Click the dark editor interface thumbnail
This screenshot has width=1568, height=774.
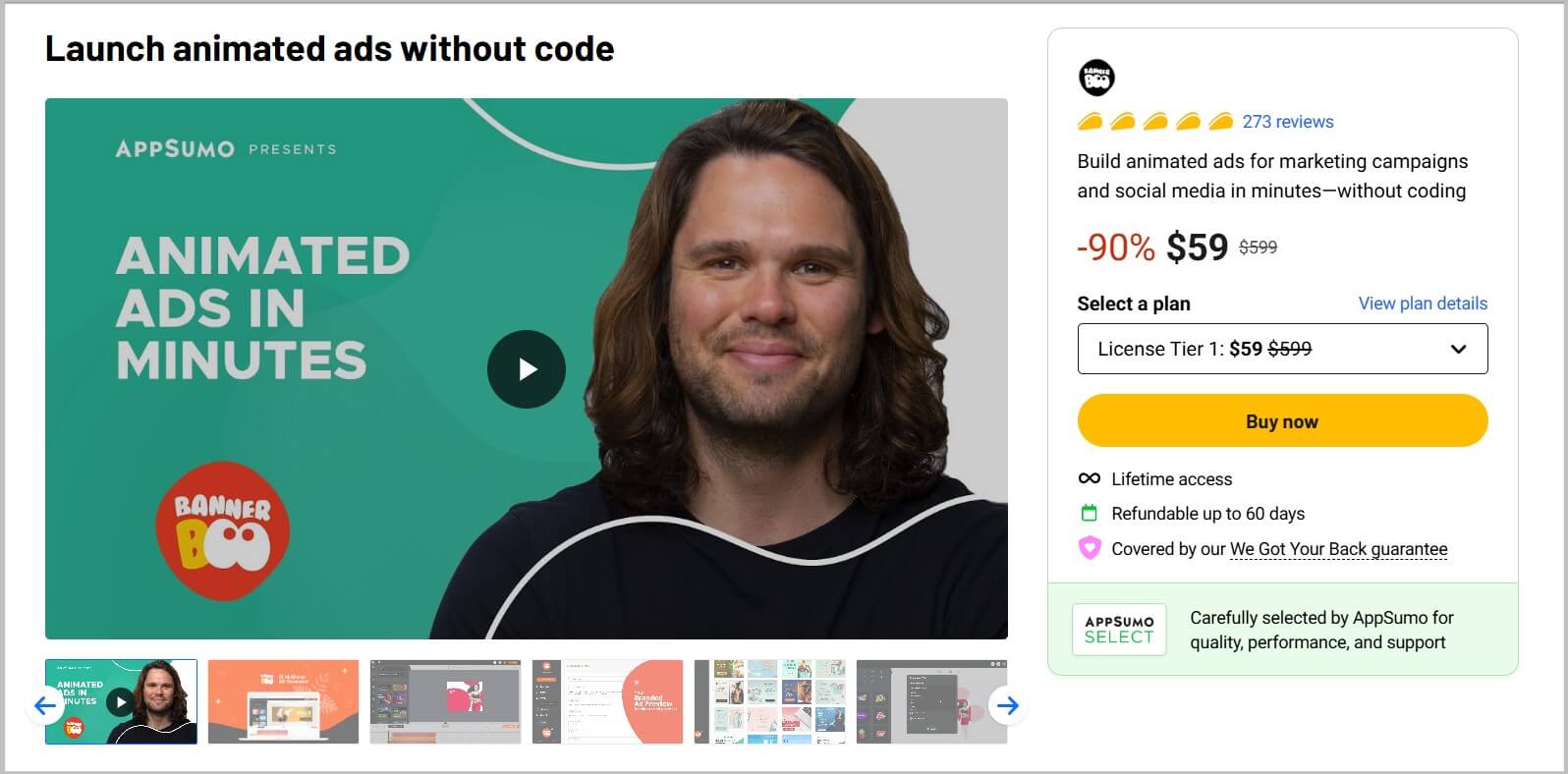(933, 702)
